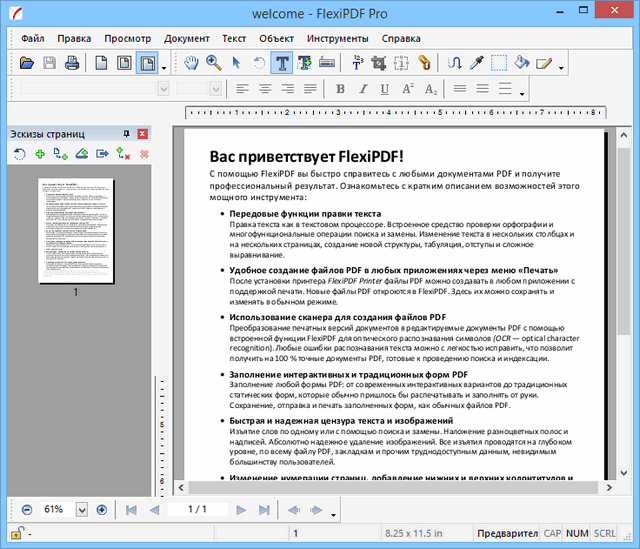Open a file with the folder icon

tap(27, 63)
